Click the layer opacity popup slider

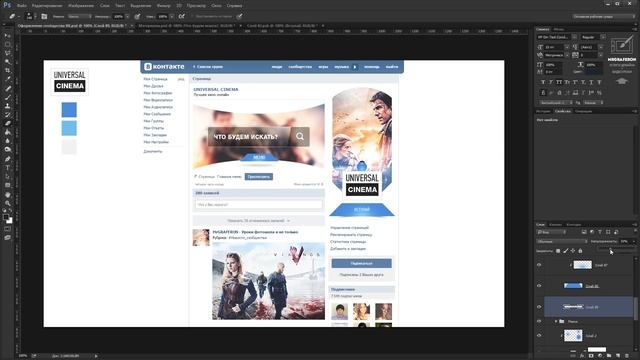616,249
